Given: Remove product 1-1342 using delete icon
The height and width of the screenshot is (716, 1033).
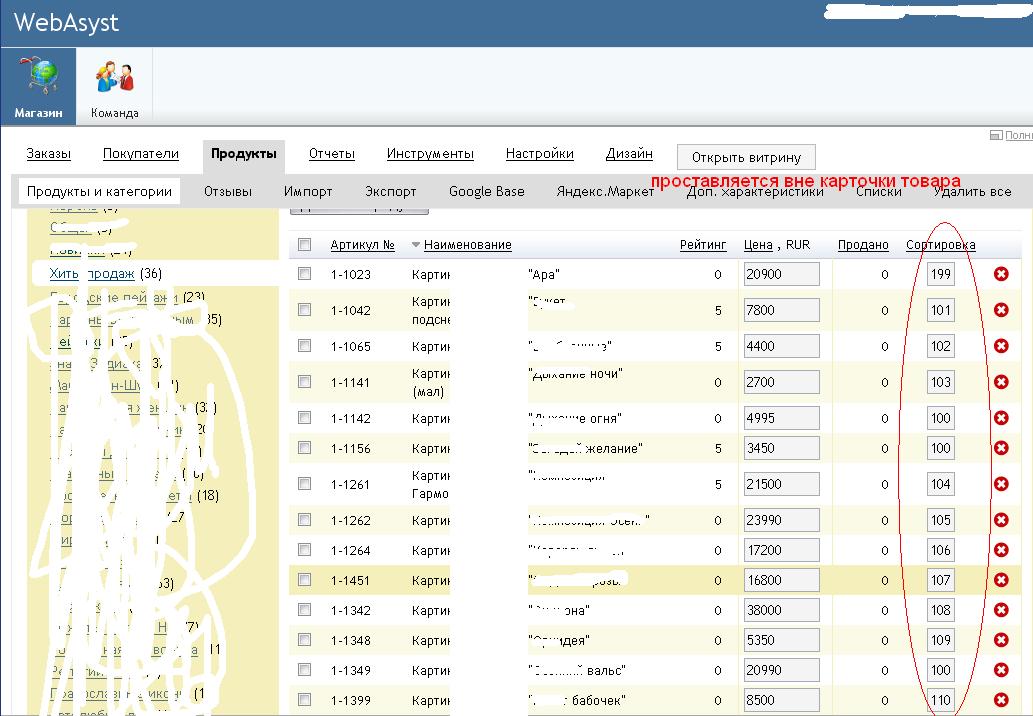Looking at the screenshot, I should pyautogui.click(x=1001, y=610).
